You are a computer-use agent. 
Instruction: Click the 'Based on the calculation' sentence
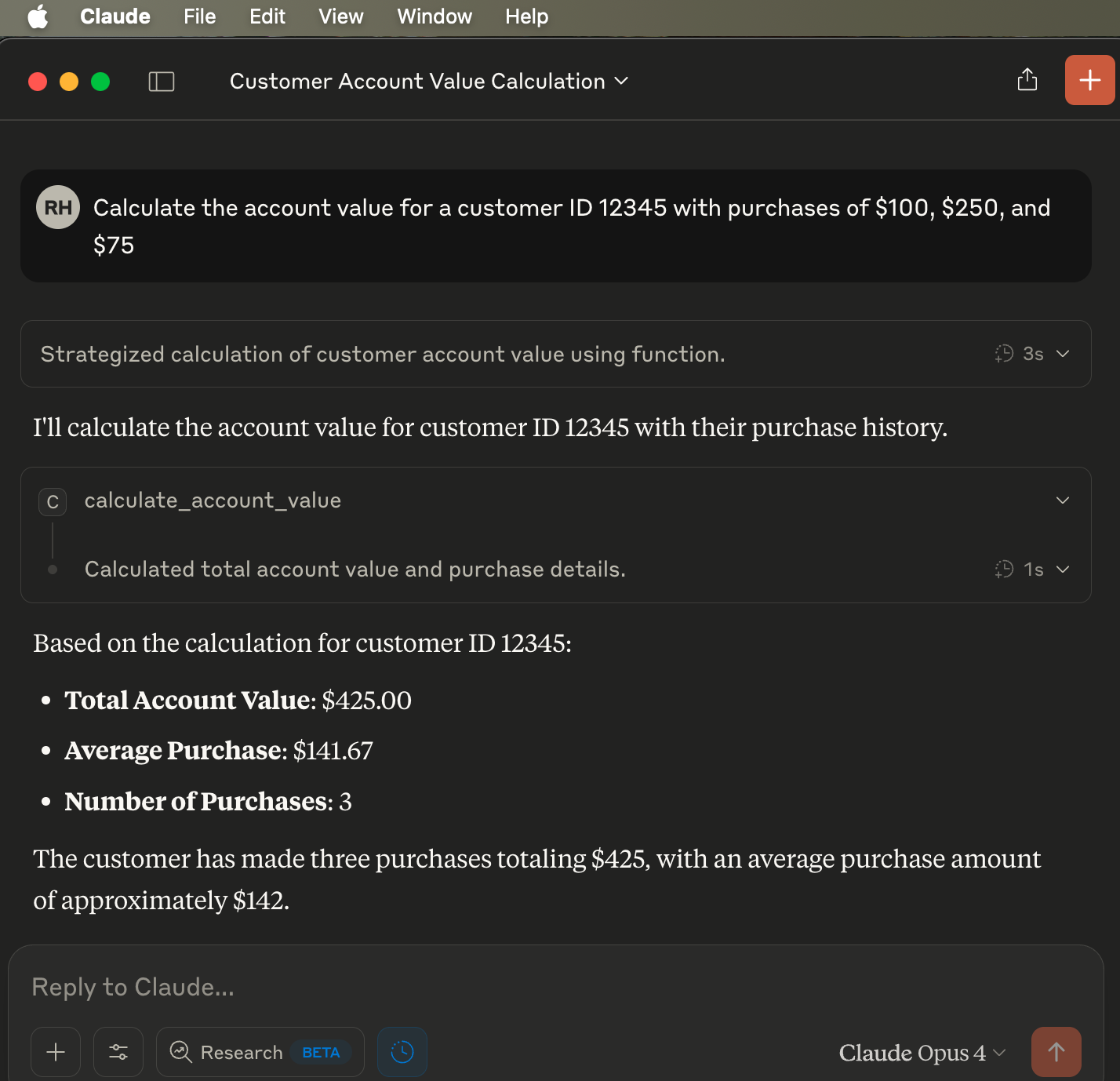(302, 643)
